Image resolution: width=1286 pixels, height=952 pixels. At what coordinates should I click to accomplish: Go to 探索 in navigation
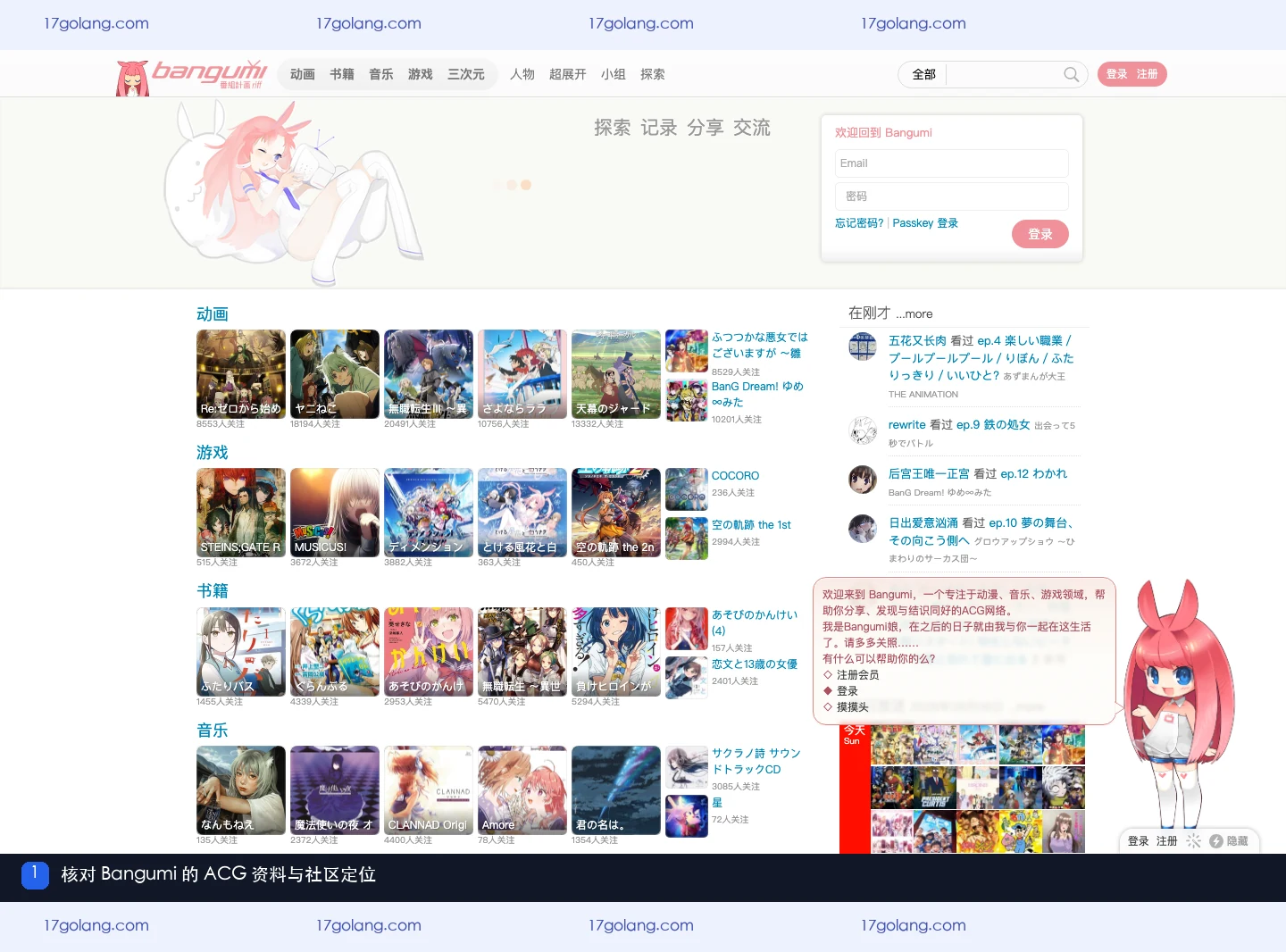pyautogui.click(x=653, y=74)
